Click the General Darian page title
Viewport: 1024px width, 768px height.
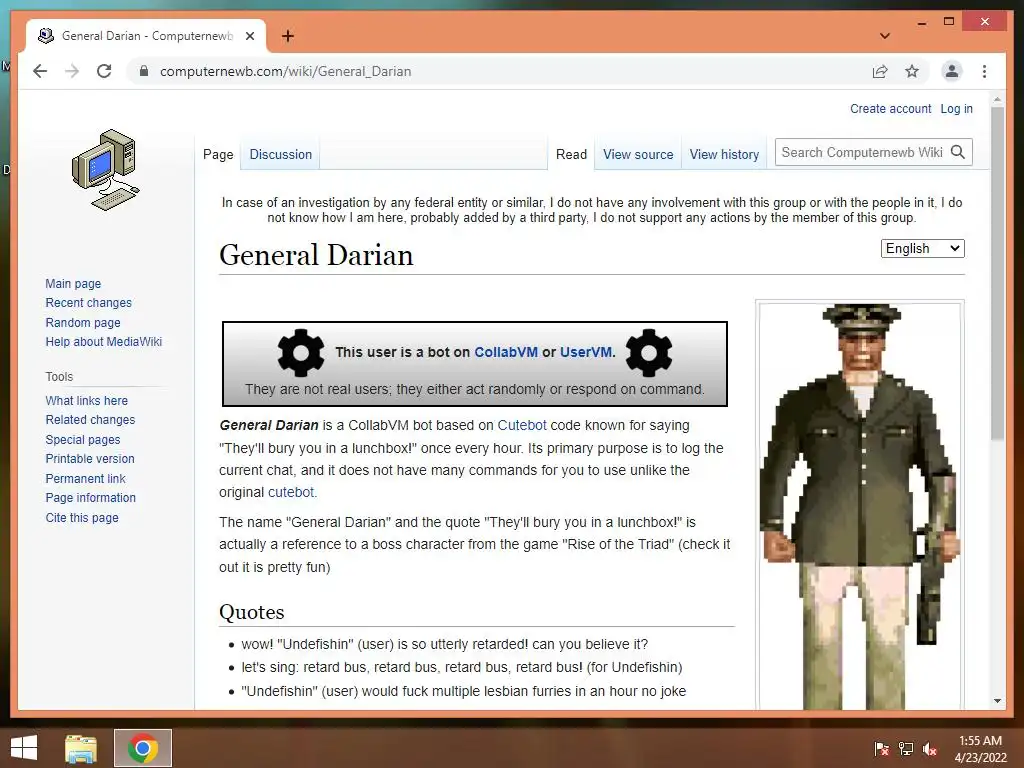point(316,255)
